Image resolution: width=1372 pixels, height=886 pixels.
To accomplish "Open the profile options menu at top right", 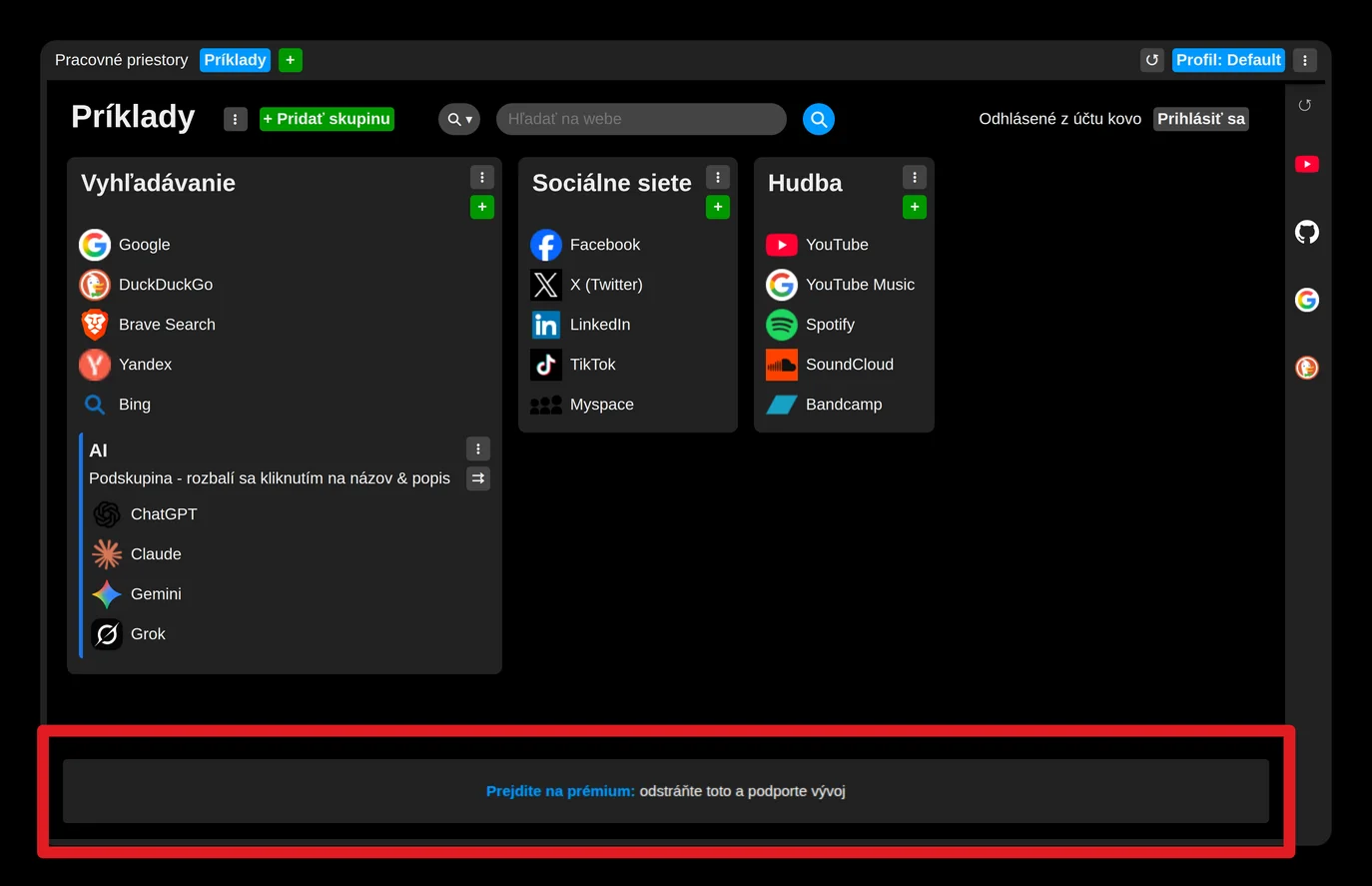I will (1305, 60).
